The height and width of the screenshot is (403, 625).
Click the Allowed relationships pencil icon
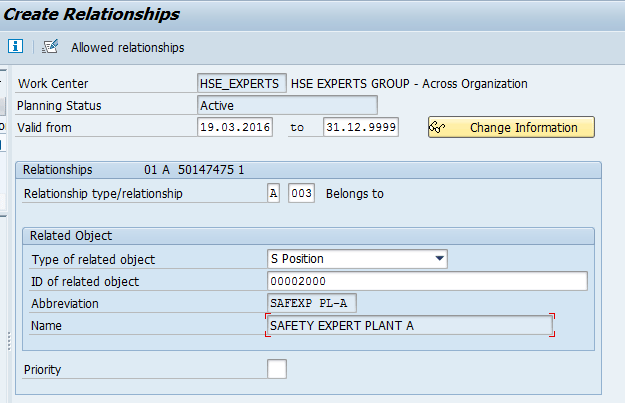tap(51, 47)
